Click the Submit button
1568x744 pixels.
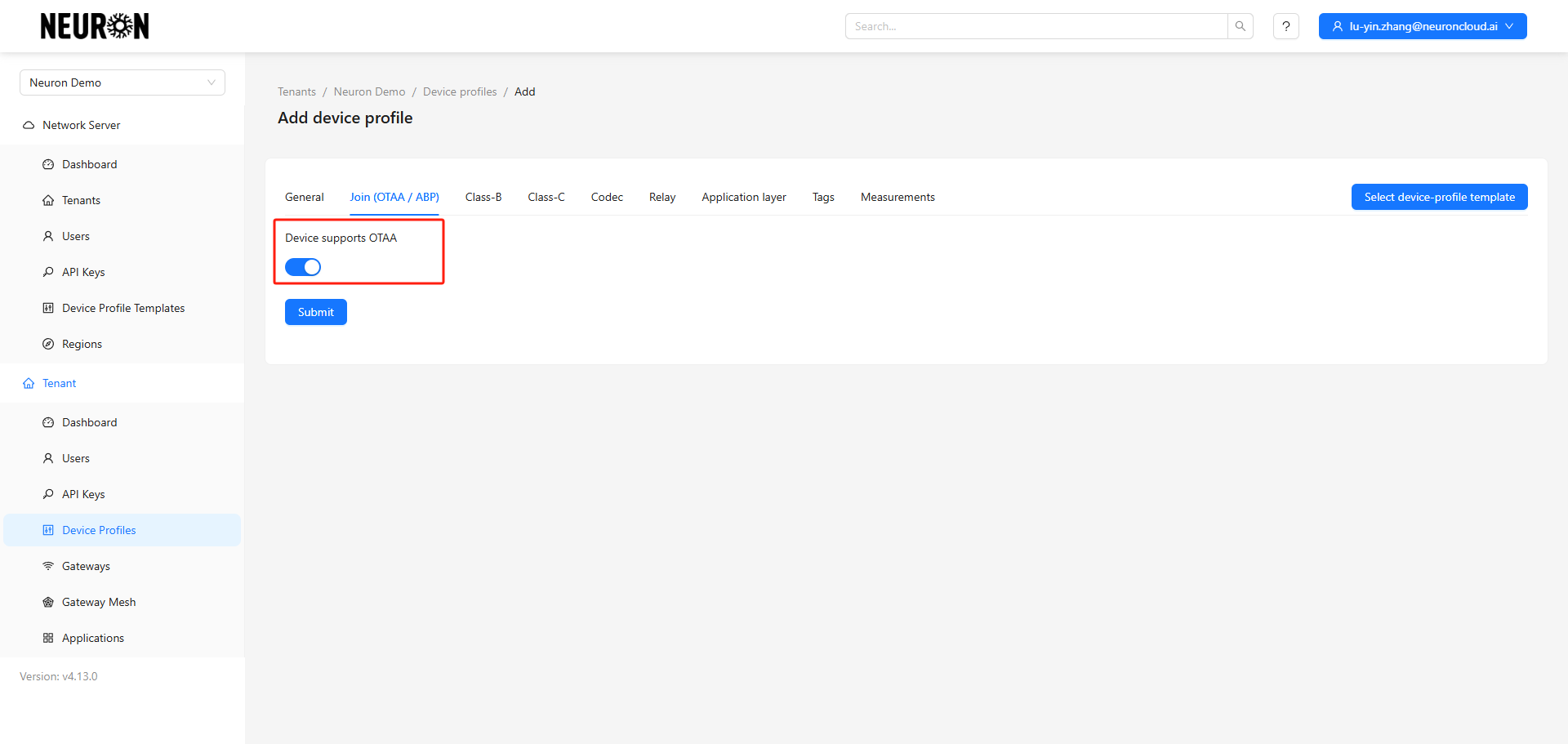coord(316,312)
